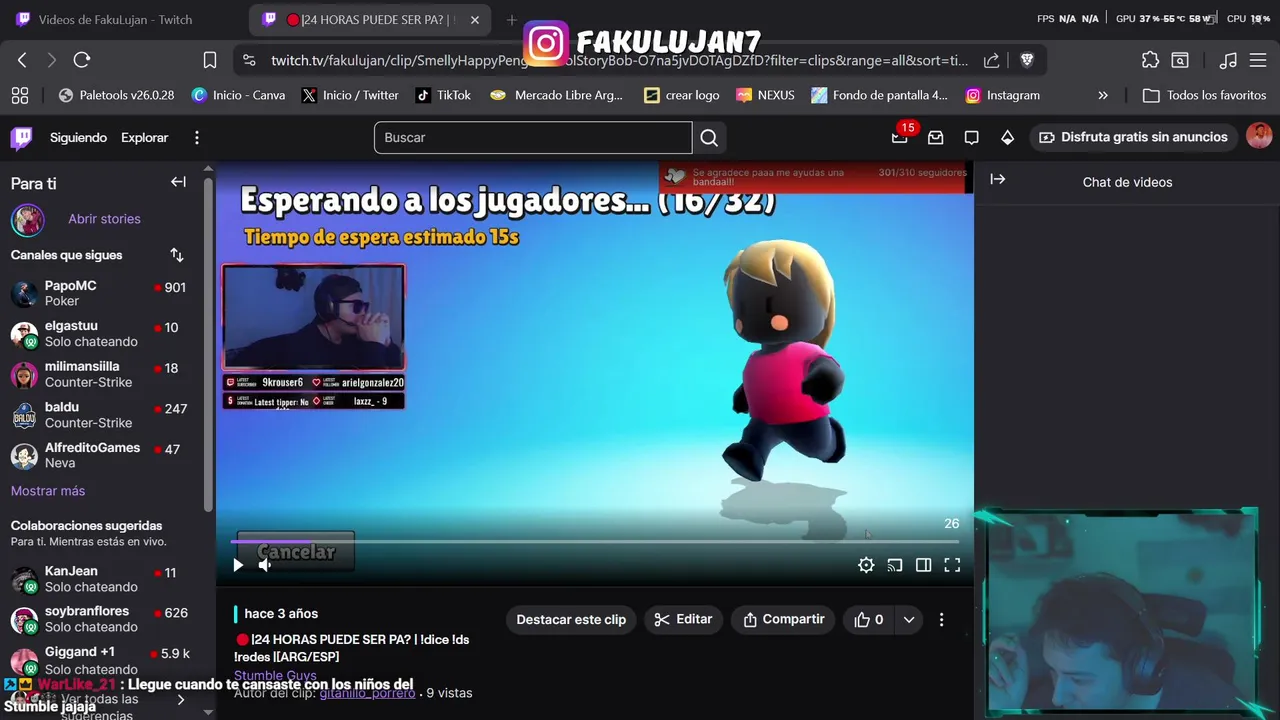Click the Brave shields icon
The image size is (1280, 720).
point(1026,60)
